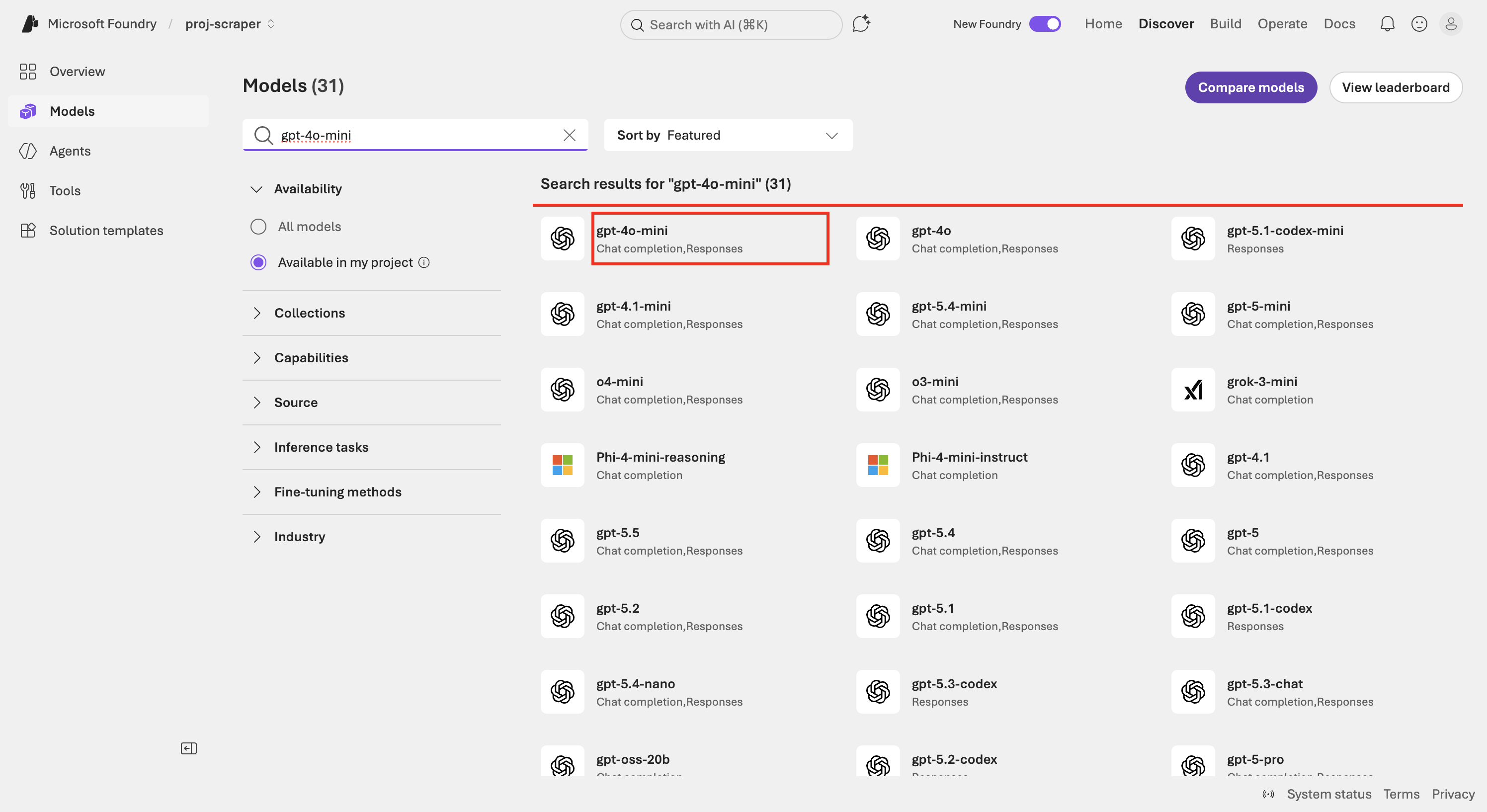
Task: Click the View leaderboard button
Action: click(1395, 87)
